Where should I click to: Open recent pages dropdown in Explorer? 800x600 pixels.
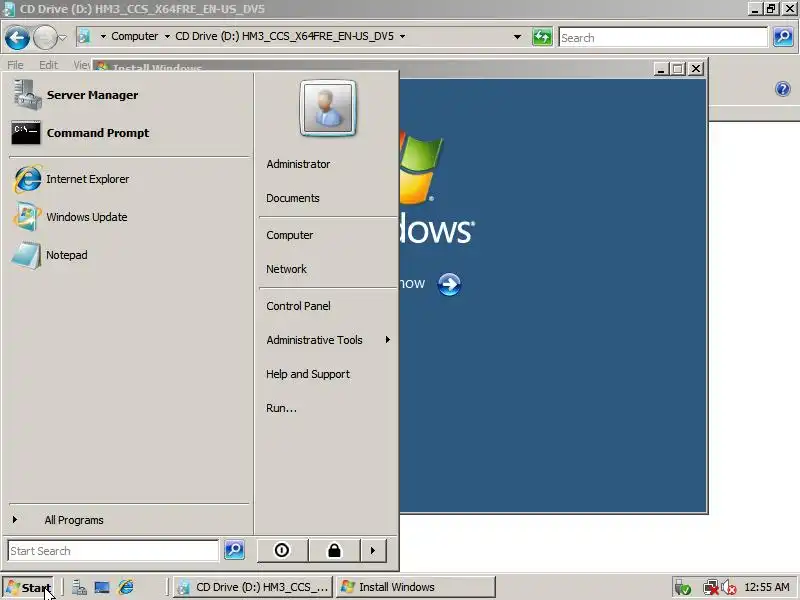[x=62, y=37]
